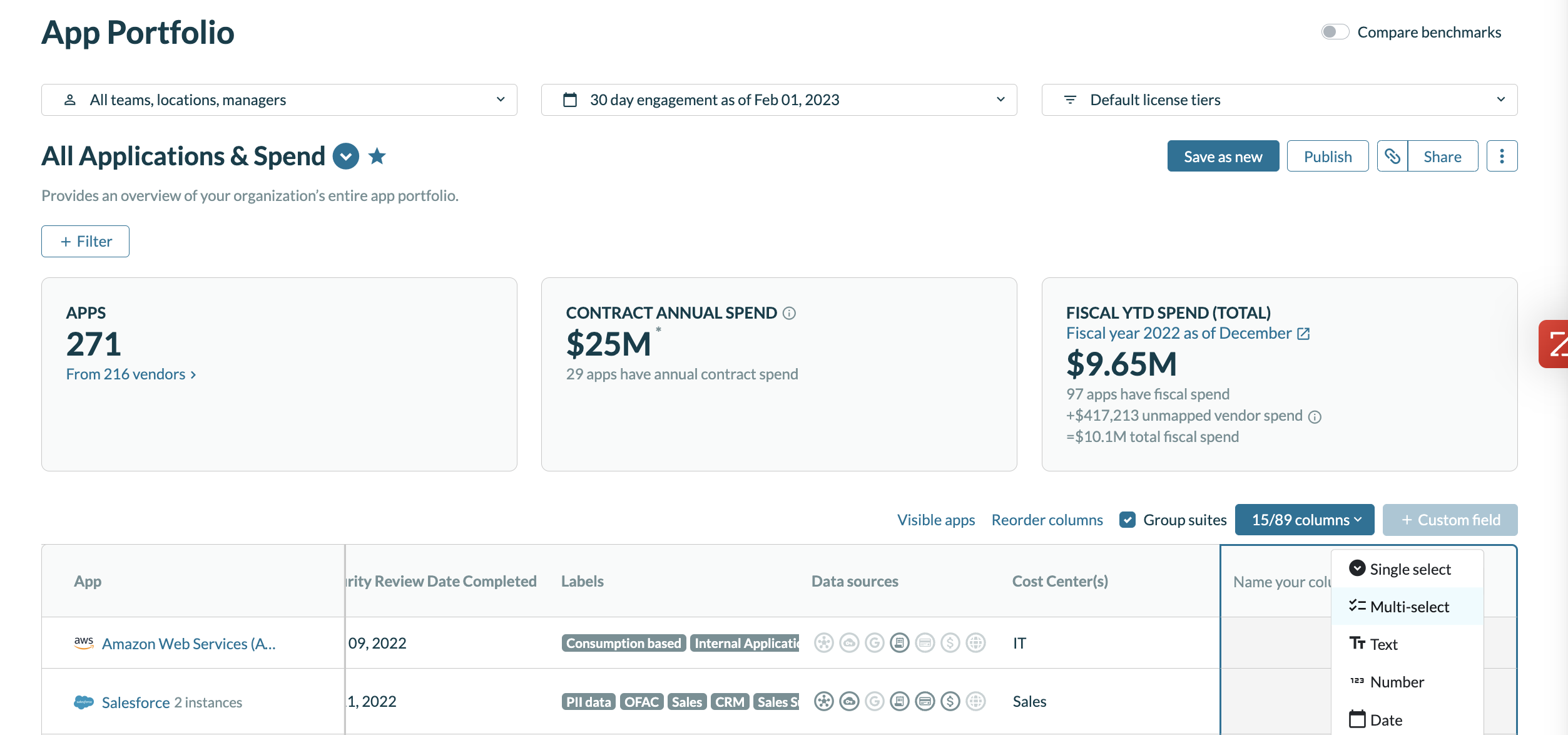Click the Contract Annual Spend info icon

point(790,313)
